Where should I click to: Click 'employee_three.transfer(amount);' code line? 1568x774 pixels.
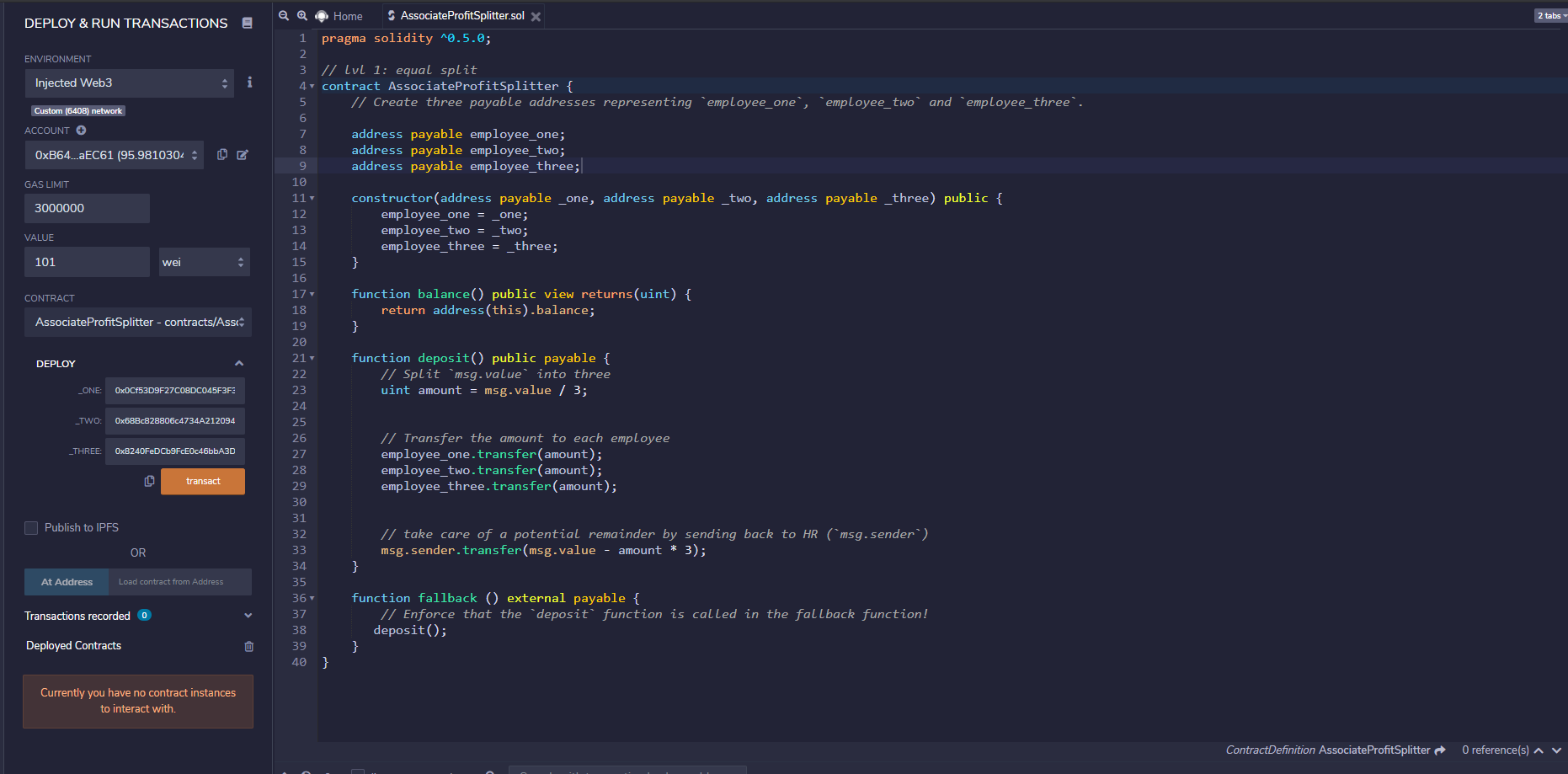pos(499,487)
